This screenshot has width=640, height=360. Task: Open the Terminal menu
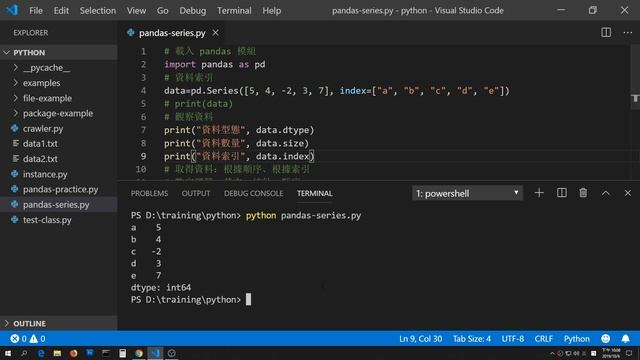click(x=234, y=11)
